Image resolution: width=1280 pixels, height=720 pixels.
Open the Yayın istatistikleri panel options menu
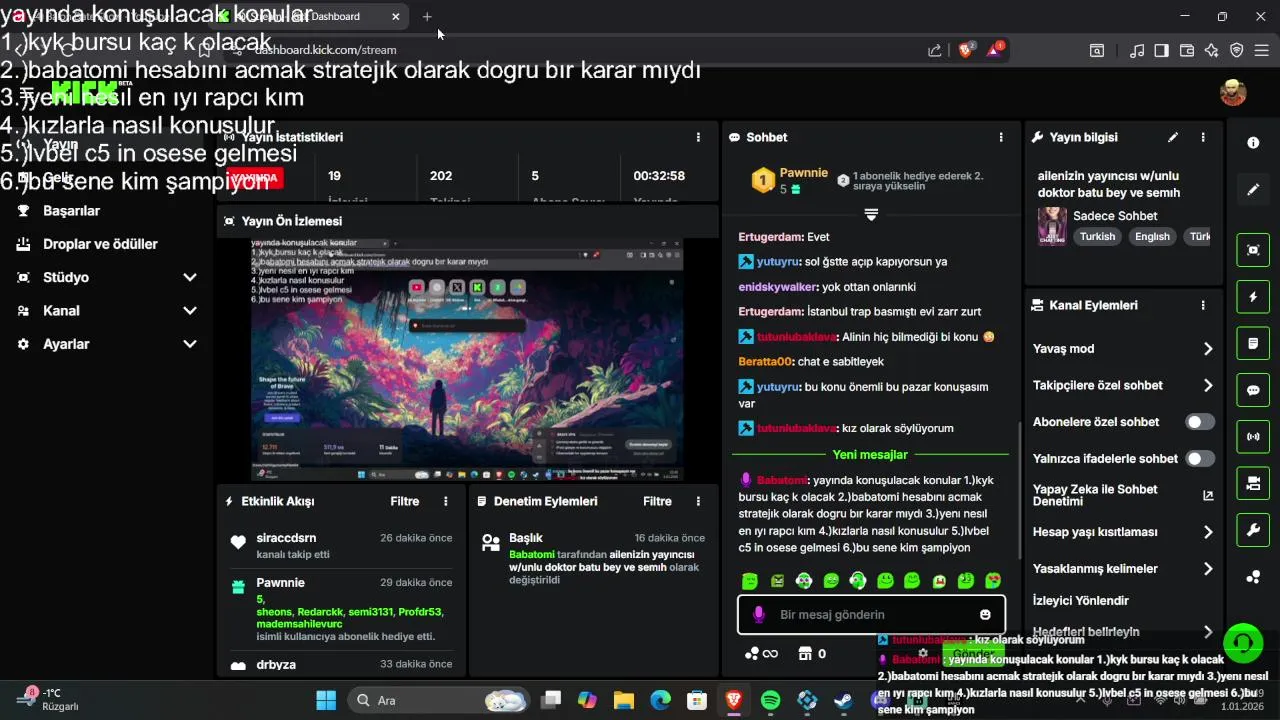pos(698,137)
